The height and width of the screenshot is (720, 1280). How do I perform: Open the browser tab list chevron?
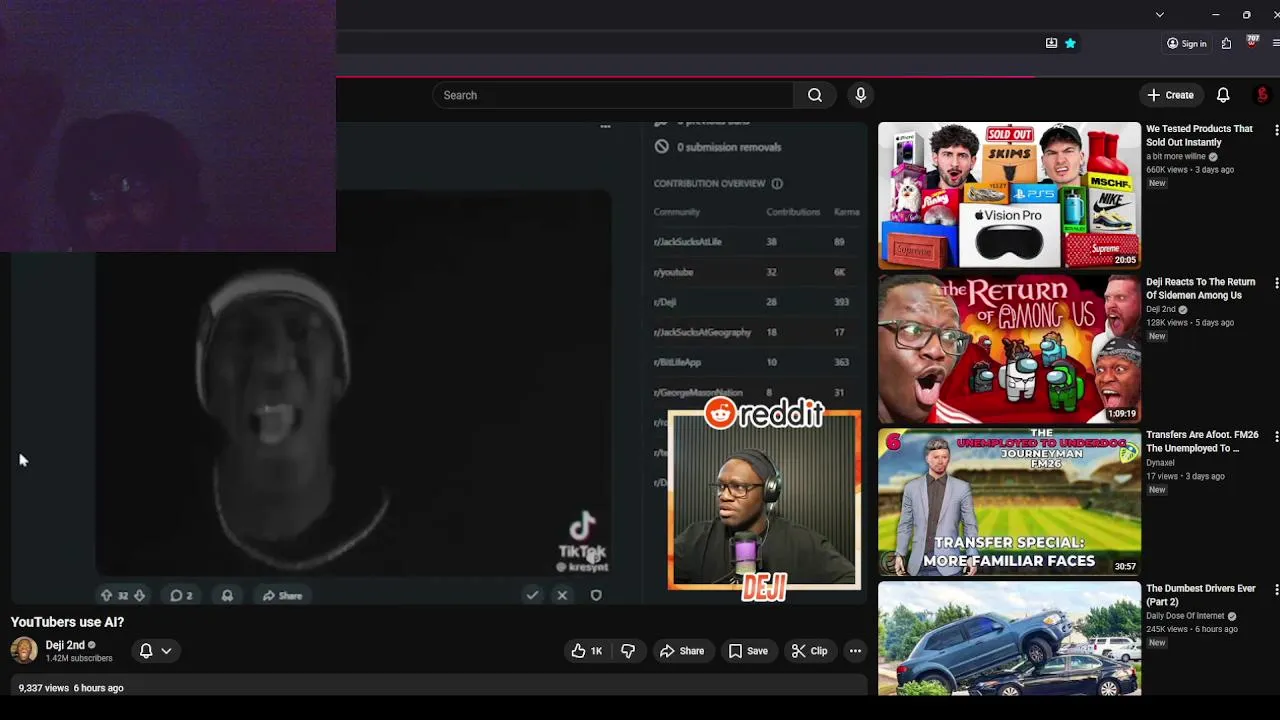pyautogui.click(x=1159, y=15)
